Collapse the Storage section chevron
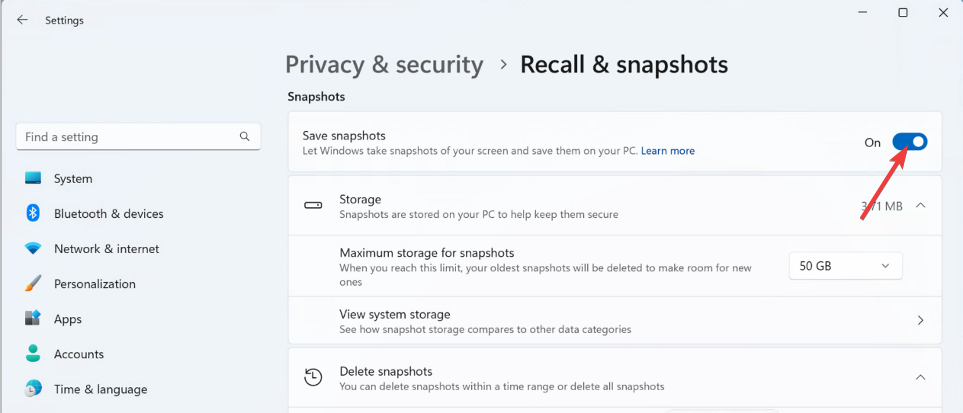The image size is (963, 413). coord(920,206)
